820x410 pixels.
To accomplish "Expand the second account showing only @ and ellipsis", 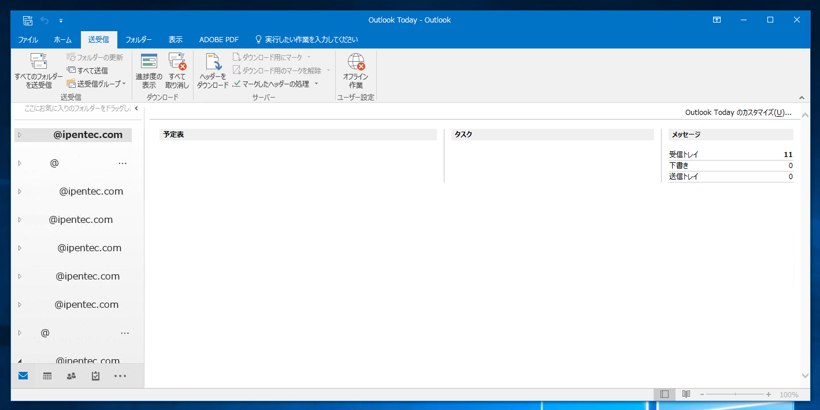I will (x=19, y=163).
